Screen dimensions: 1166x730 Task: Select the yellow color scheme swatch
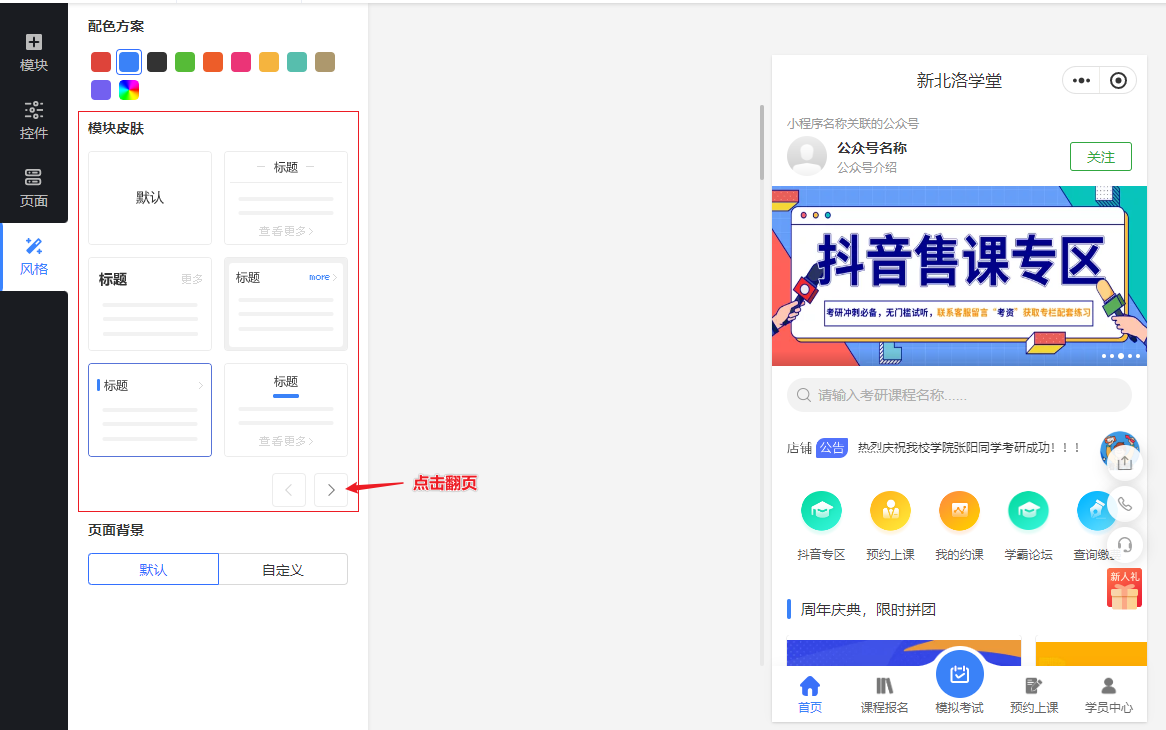[269, 62]
